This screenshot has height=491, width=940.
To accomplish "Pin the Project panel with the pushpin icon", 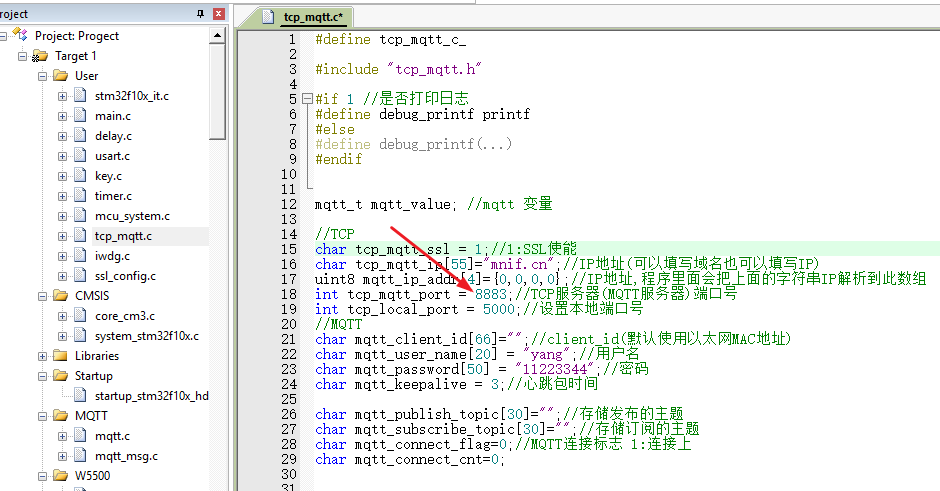I will point(200,13).
